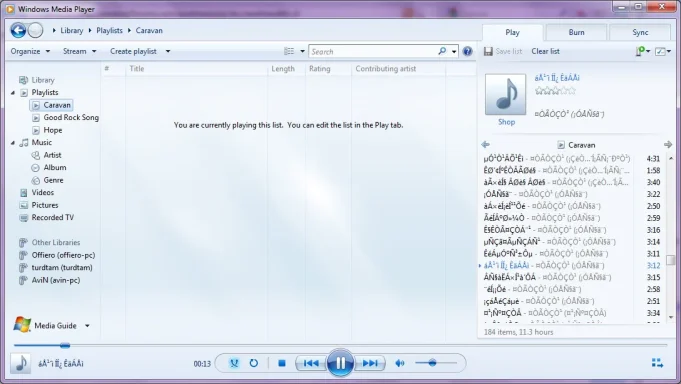
Task: Select the Good Rock Song playlist
Action: (x=71, y=118)
